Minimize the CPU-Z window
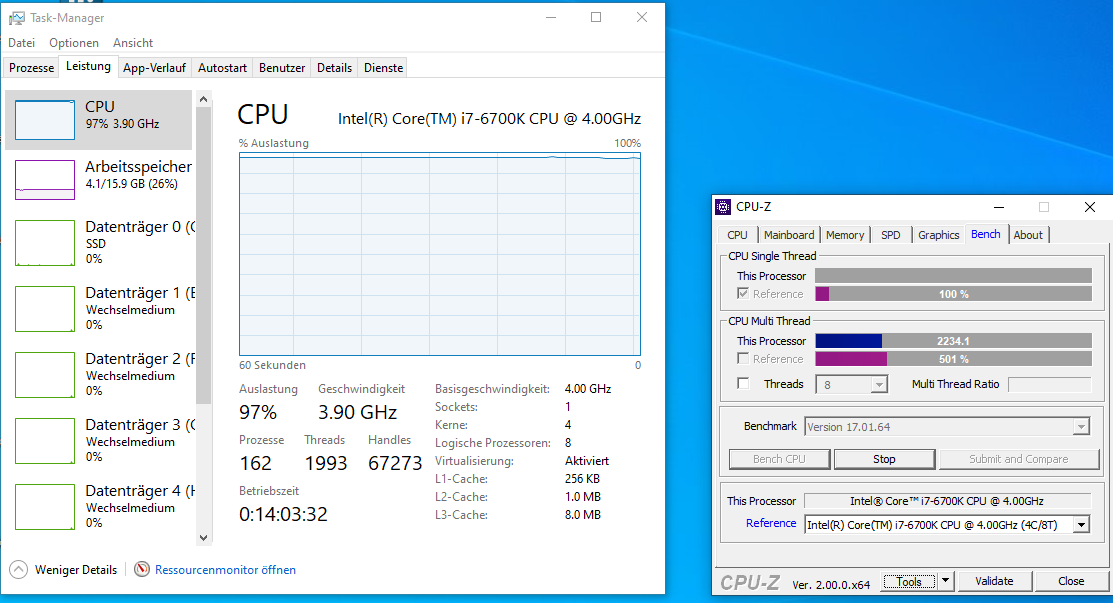The image size is (1113, 603). point(999,207)
